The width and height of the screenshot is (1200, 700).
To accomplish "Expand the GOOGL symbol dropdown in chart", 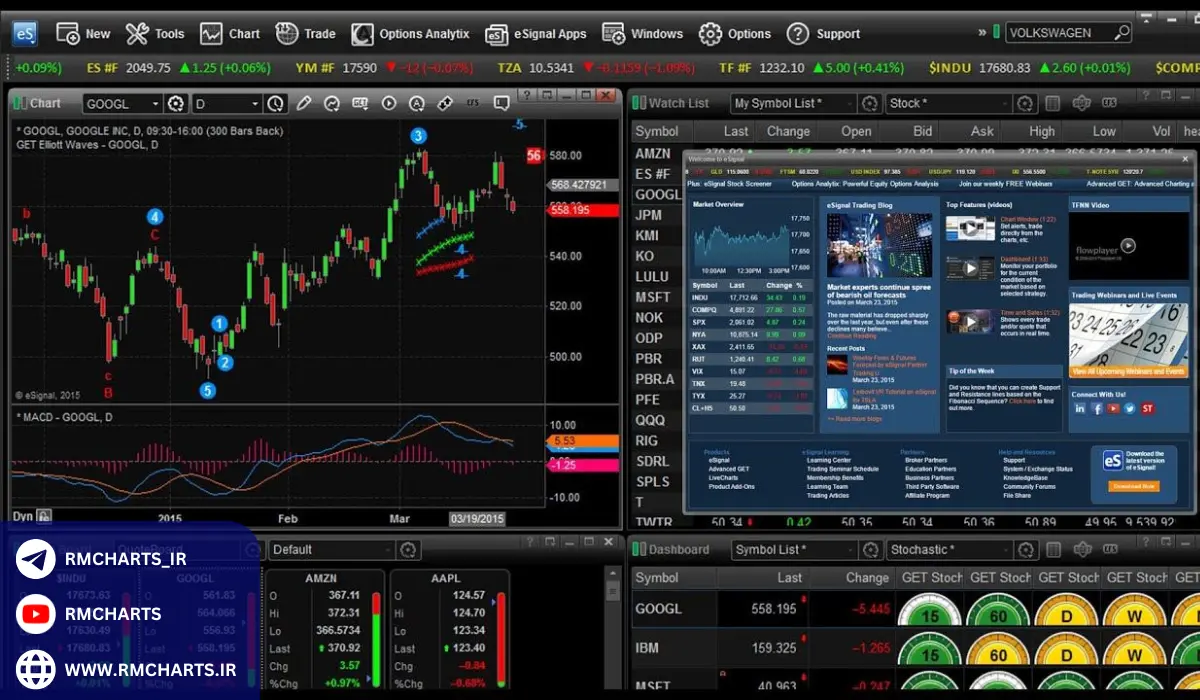I will click(x=154, y=104).
